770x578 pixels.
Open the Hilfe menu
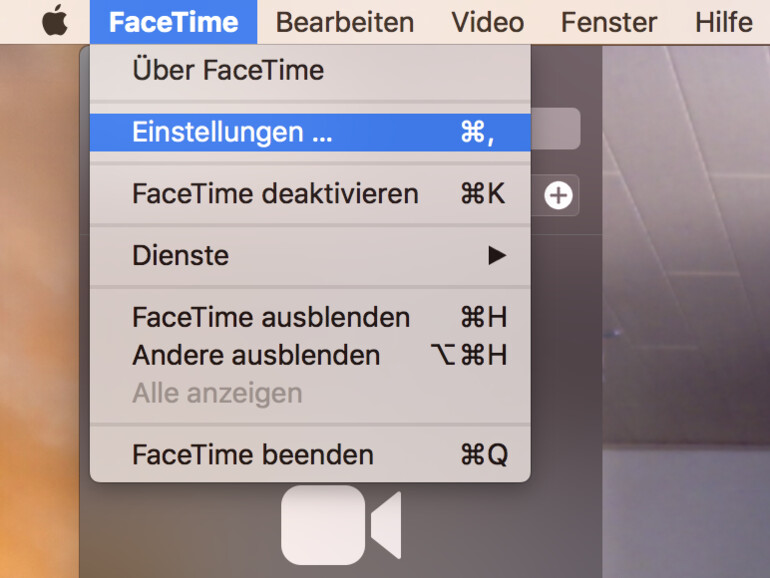(x=723, y=22)
